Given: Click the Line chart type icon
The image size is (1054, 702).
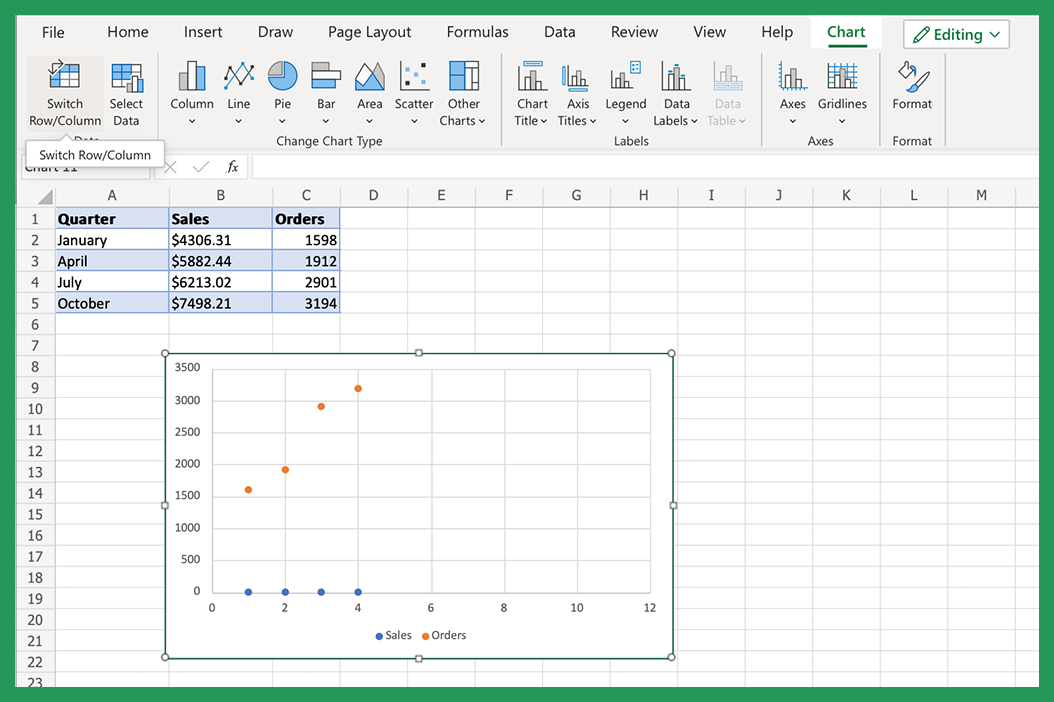Looking at the screenshot, I should click(x=238, y=75).
